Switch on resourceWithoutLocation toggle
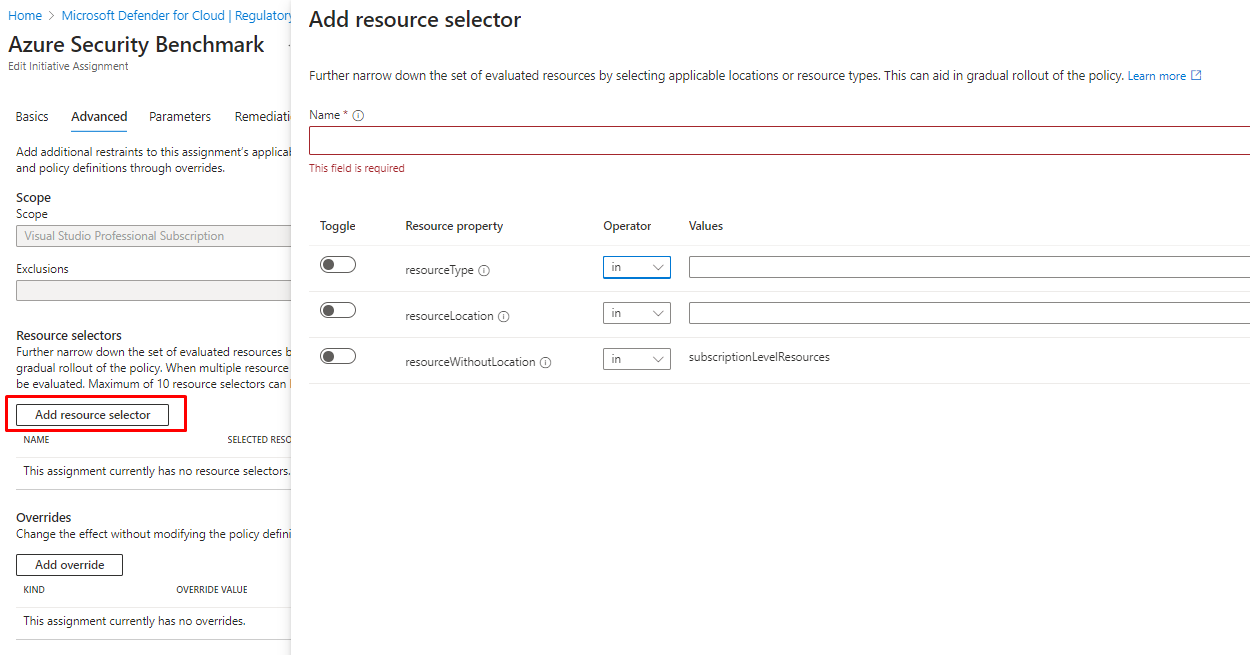 [x=338, y=357]
